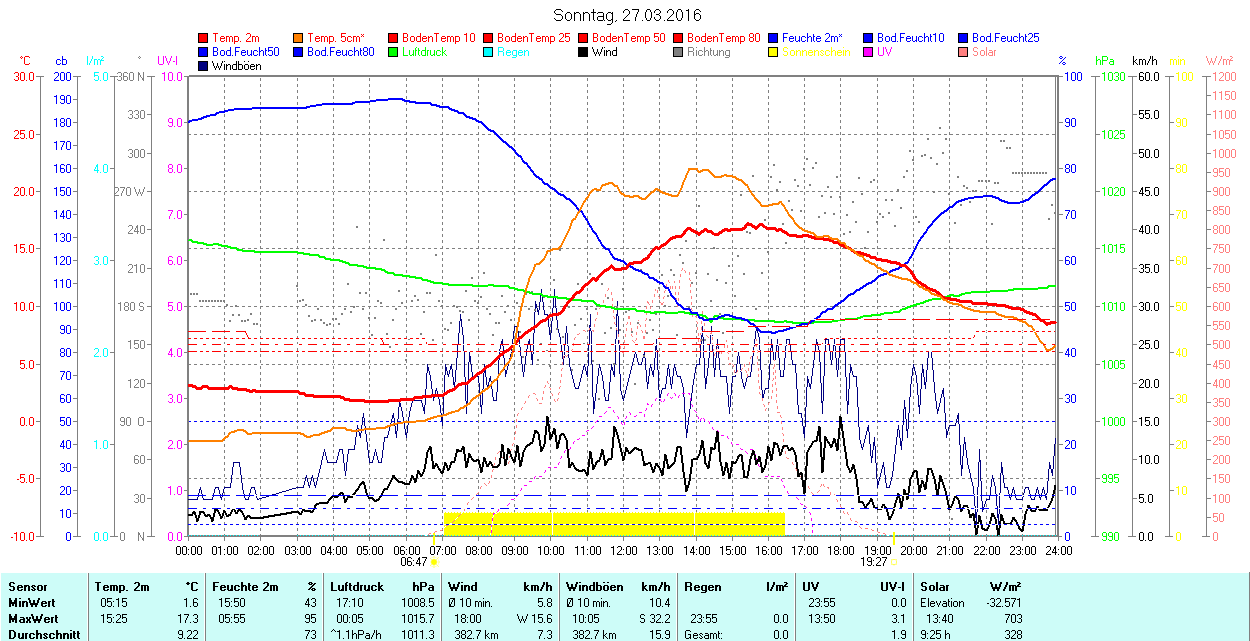The width and height of the screenshot is (1250, 641).
Task: Click the dark navy Windböen legend square
Action: point(204,66)
